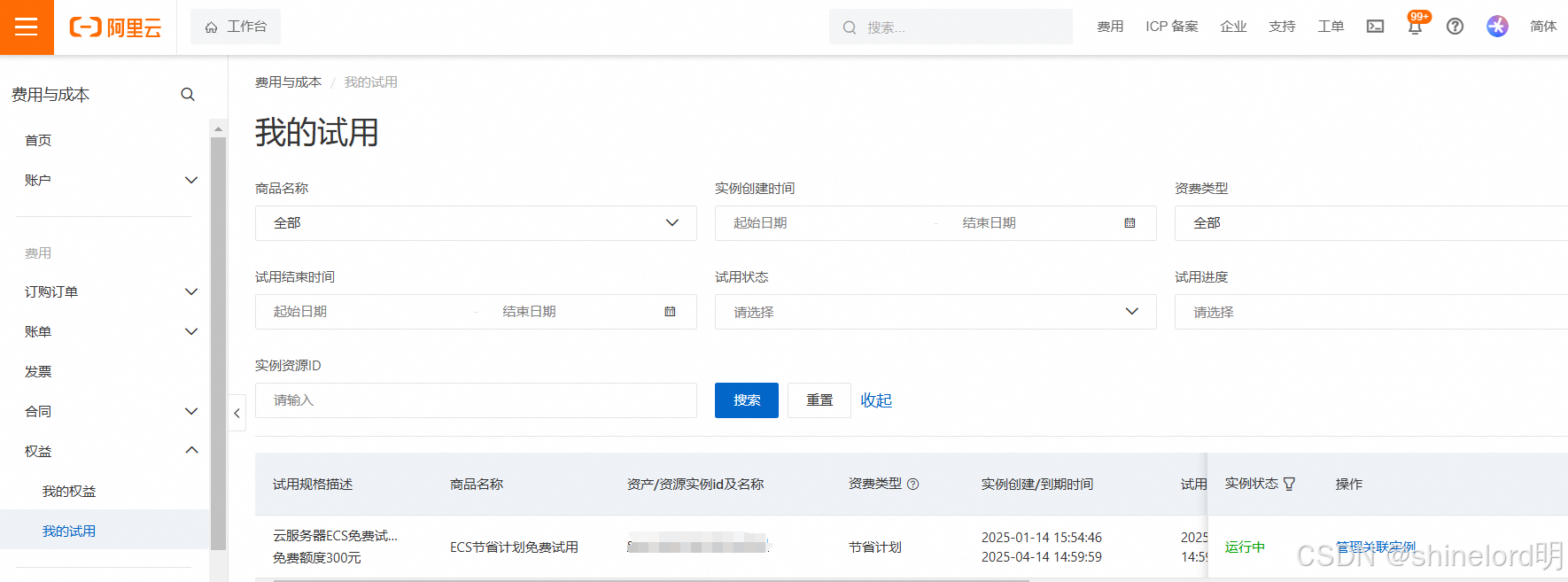Click the 实例资源ID input field

click(x=476, y=400)
